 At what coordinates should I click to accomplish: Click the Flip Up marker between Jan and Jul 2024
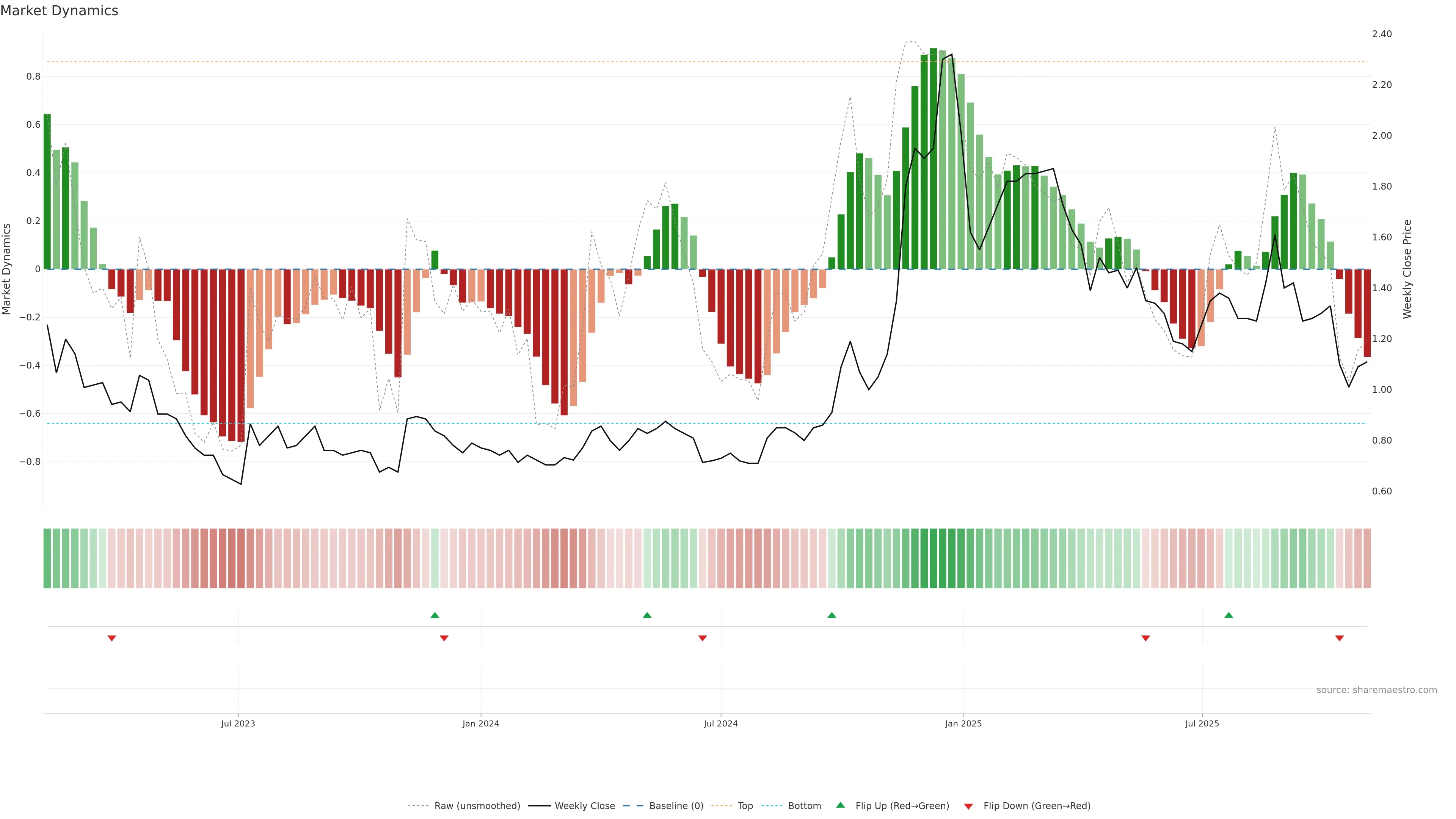647,615
